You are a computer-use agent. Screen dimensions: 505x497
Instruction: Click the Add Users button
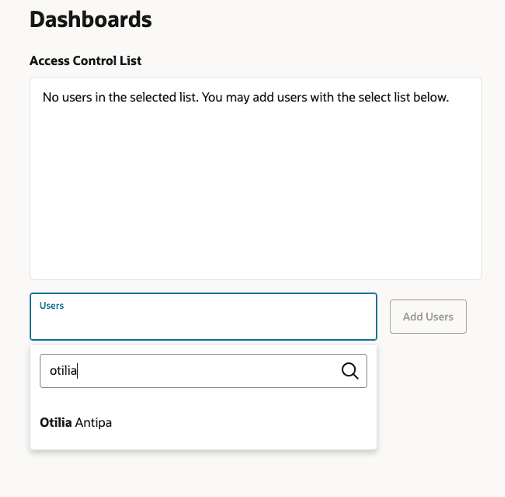tap(428, 316)
